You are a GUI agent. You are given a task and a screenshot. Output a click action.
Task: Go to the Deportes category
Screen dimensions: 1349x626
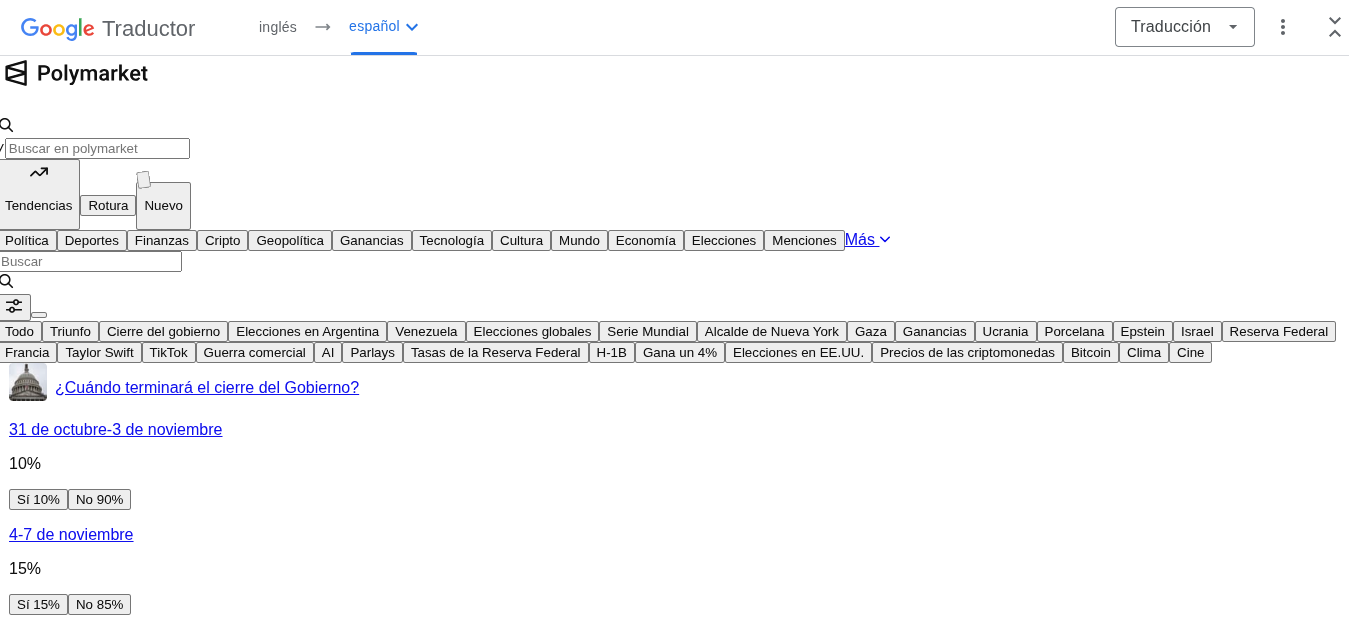coord(92,240)
